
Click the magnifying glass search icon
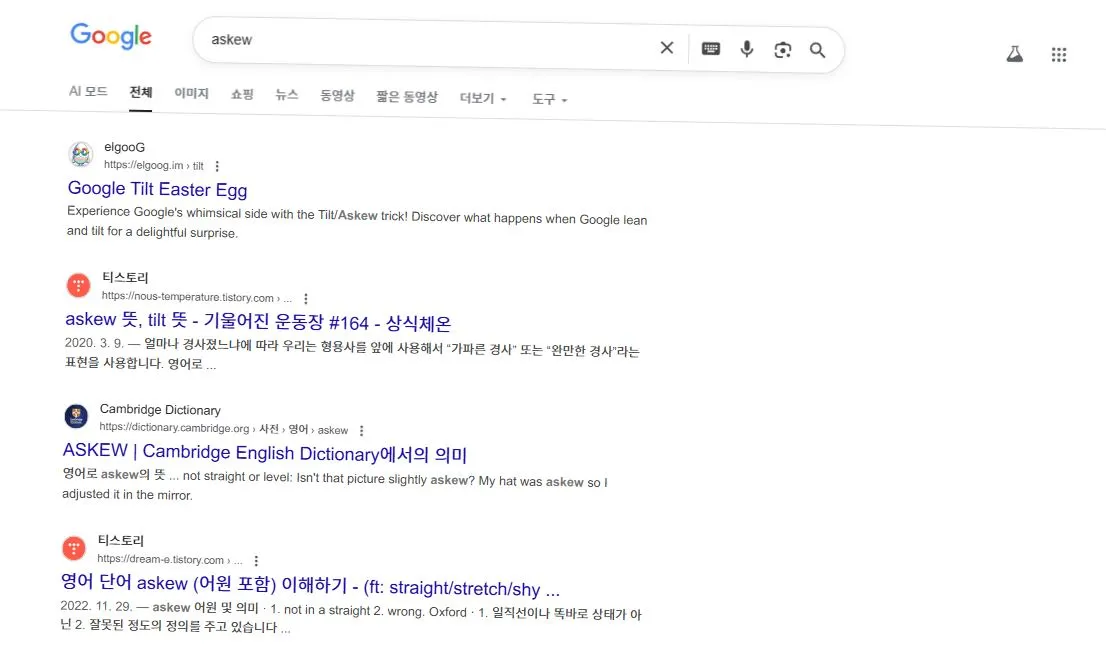(818, 47)
